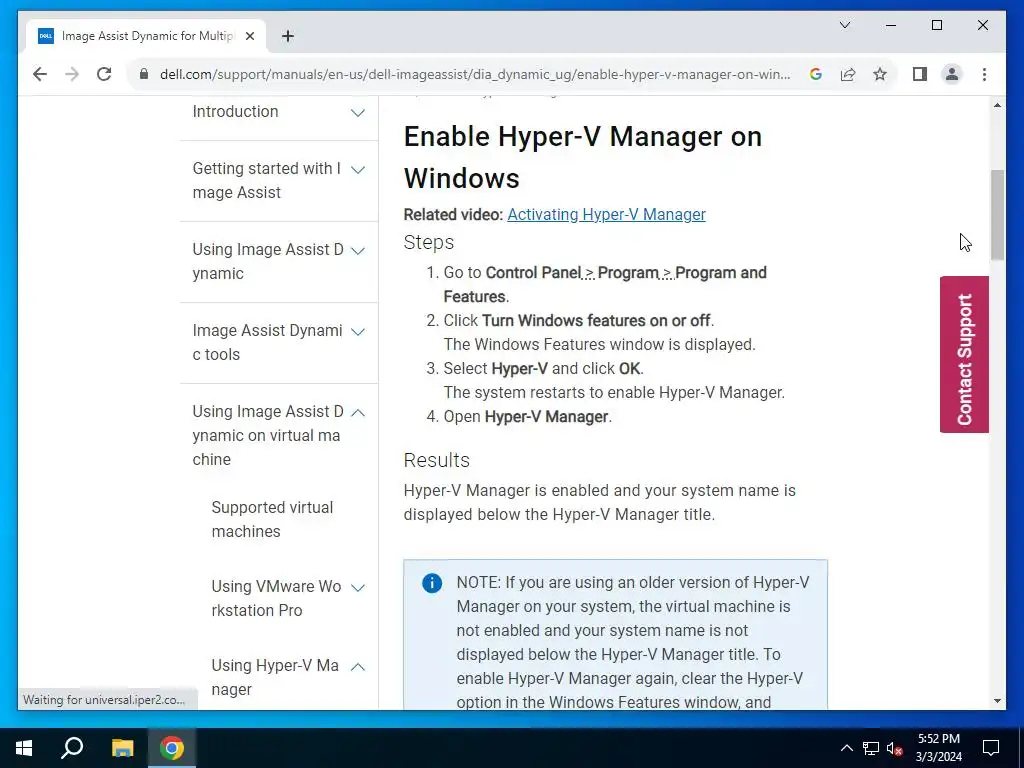Expand the Introduction section chevron

coord(358,112)
